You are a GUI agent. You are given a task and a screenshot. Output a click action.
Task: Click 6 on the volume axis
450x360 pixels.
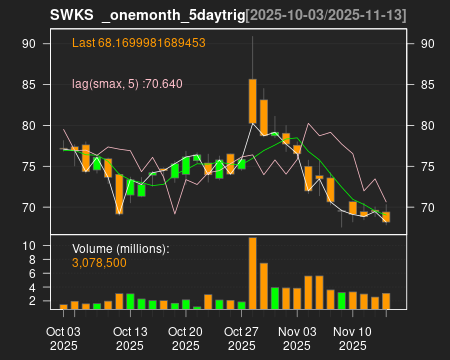pyautogui.click(x=32, y=274)
